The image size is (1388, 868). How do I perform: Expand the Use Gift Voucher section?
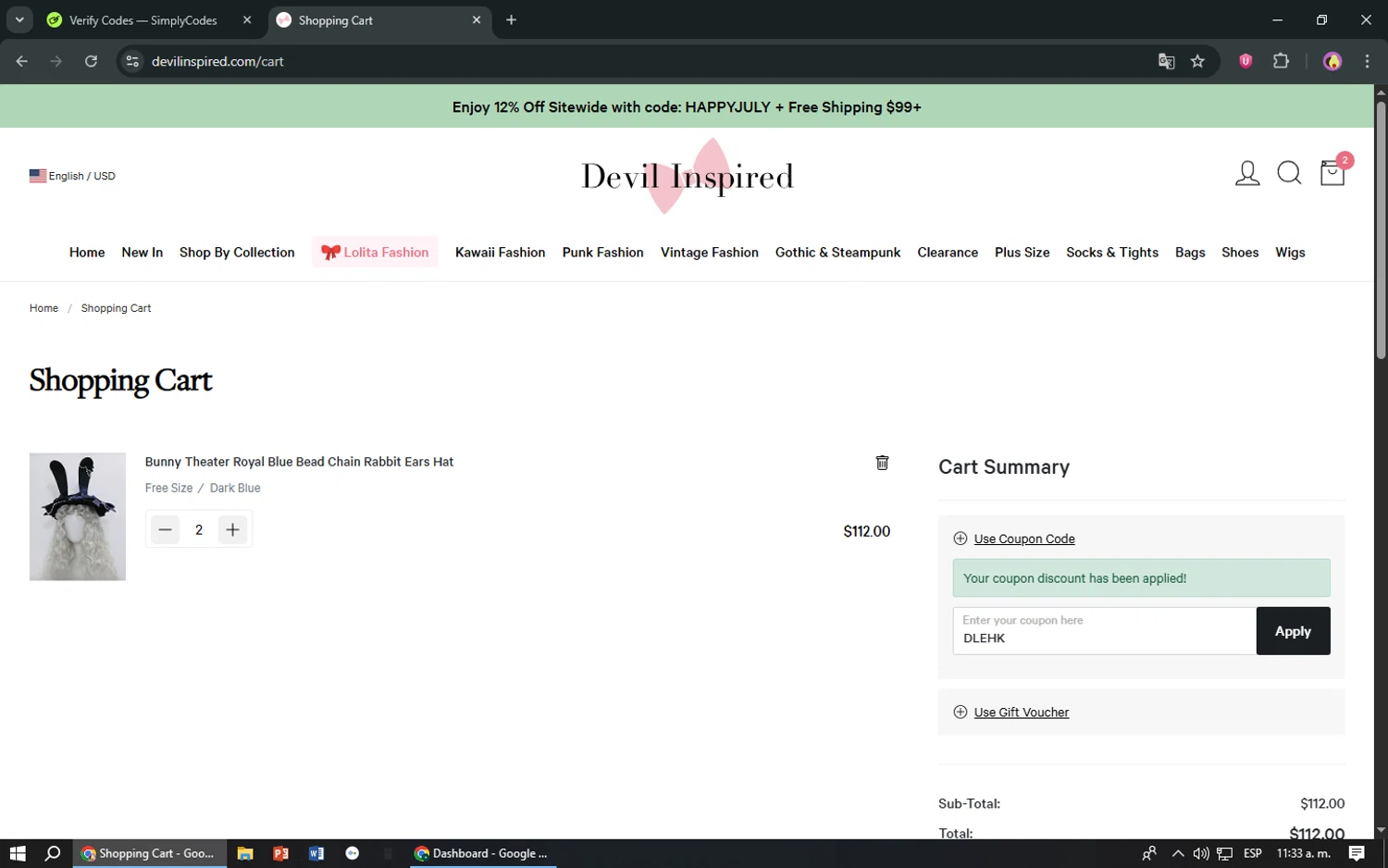point(1021,713)
